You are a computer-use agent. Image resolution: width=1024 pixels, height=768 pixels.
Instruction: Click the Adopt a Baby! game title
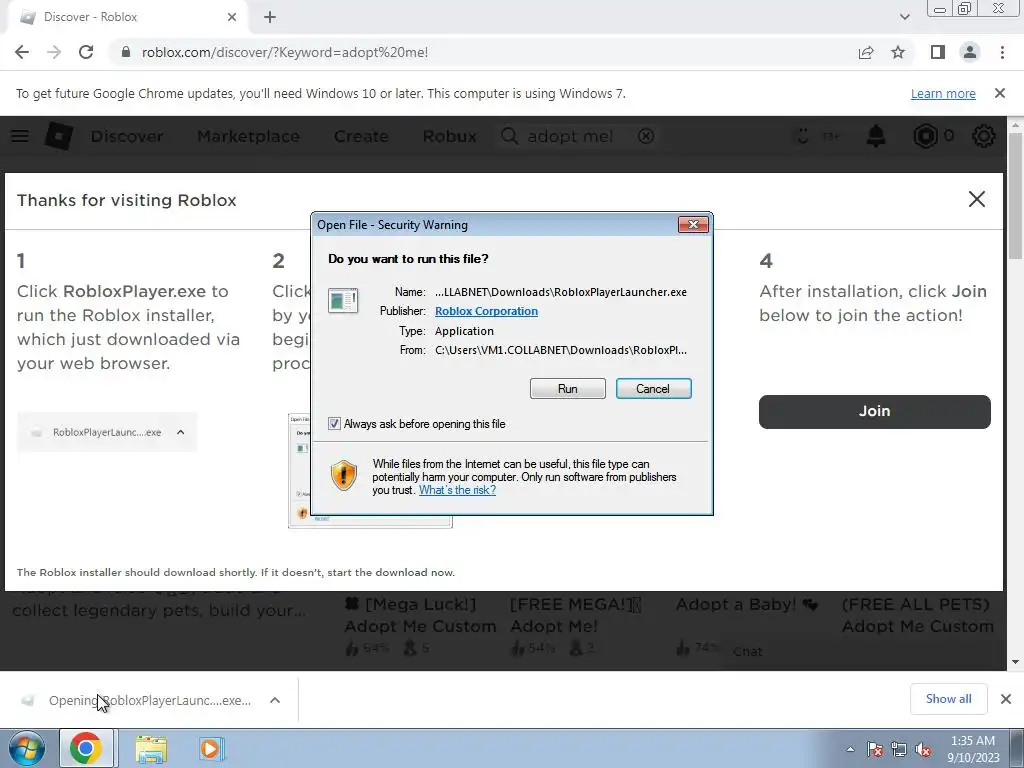click(746, 605)
